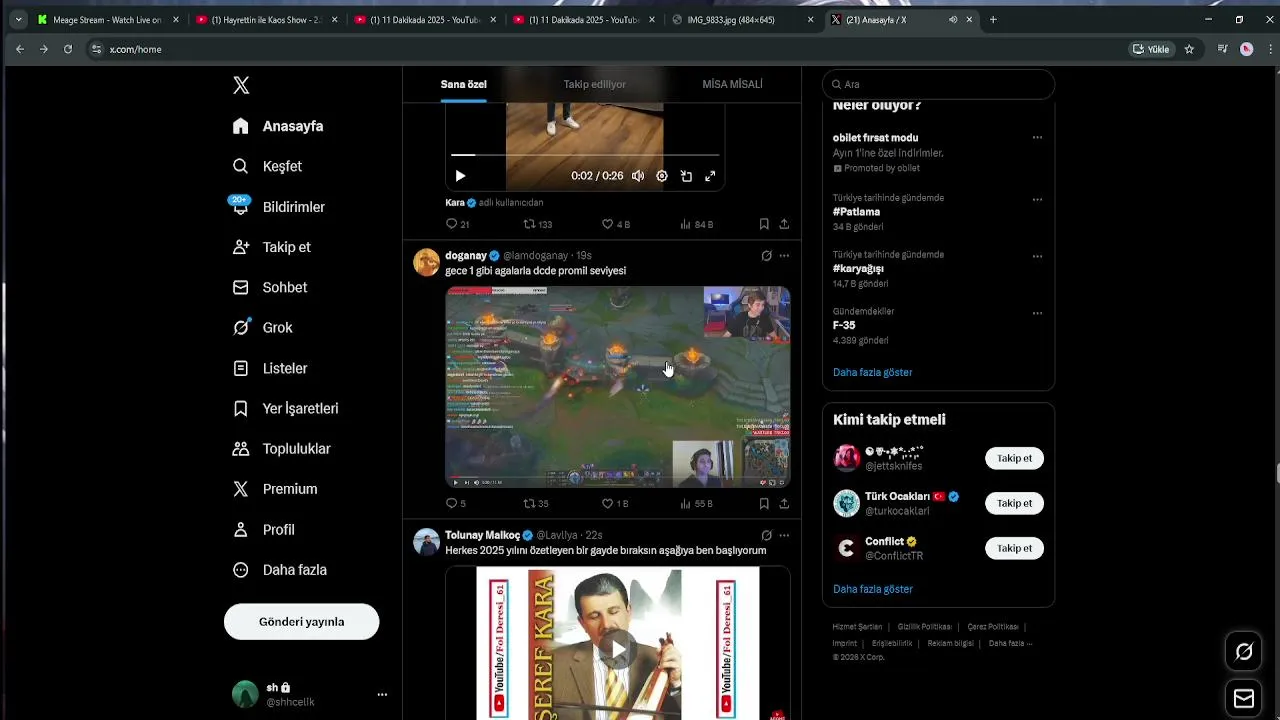The image size is (1280, 720).
Task: Open options for obilet fırsat modu trend
Action: pos(1037,138)
